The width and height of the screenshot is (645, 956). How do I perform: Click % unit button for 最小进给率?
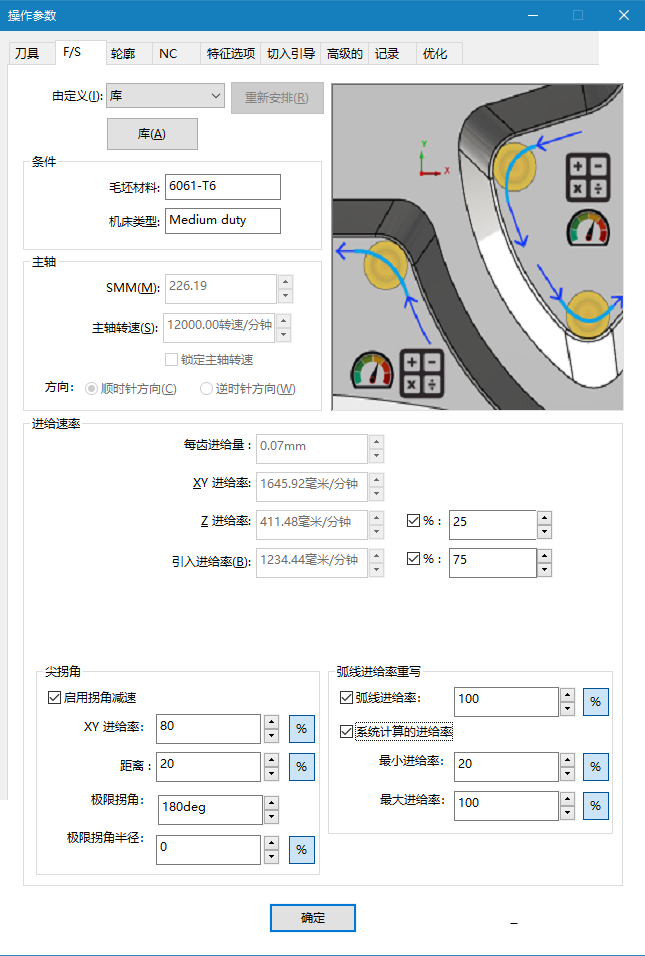pos(596,767)
